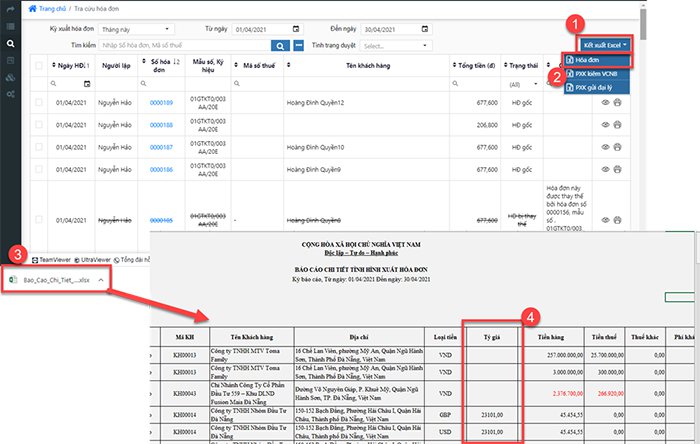Check the row for invoice 0000189
The height and width of the screenshot is (444, 700).
pos(39,102)
